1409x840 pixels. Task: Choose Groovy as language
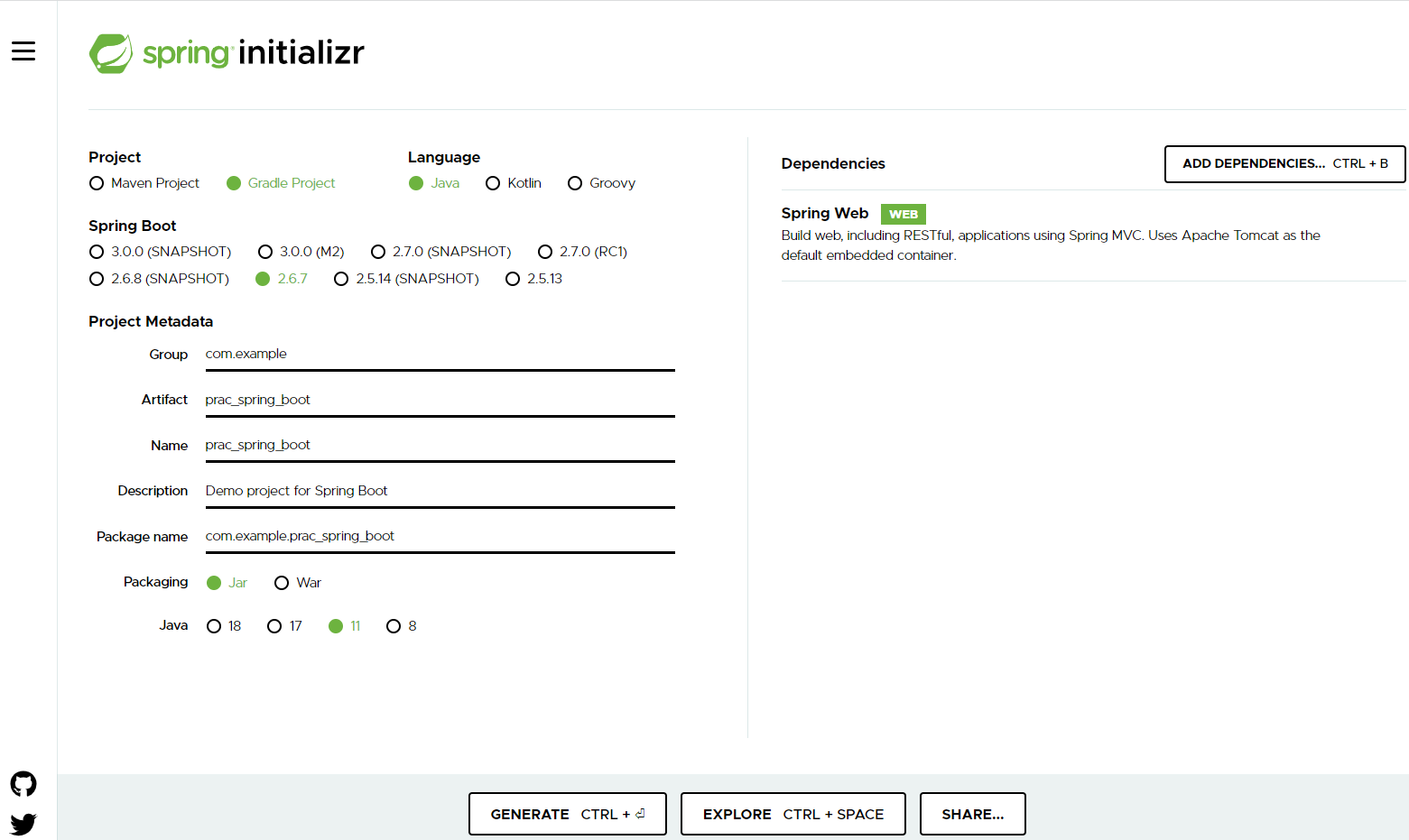coord(601,183)
